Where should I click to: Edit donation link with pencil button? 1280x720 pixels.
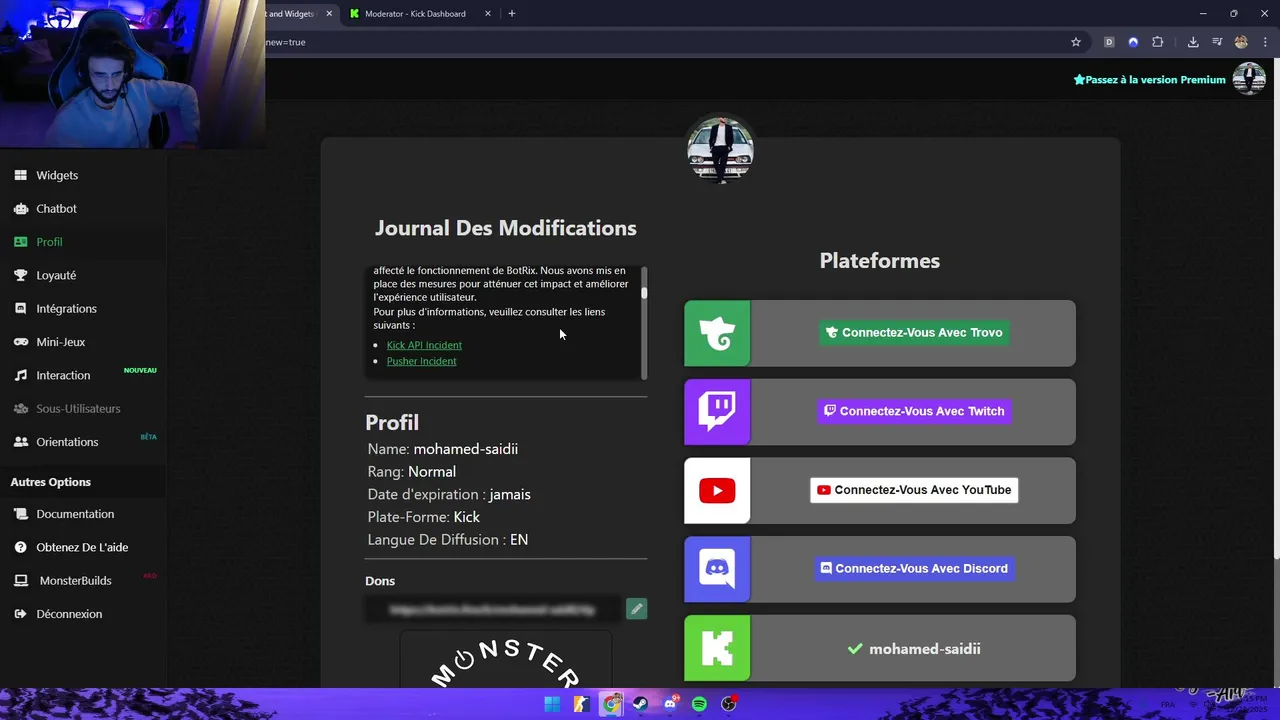coord(636,609)
